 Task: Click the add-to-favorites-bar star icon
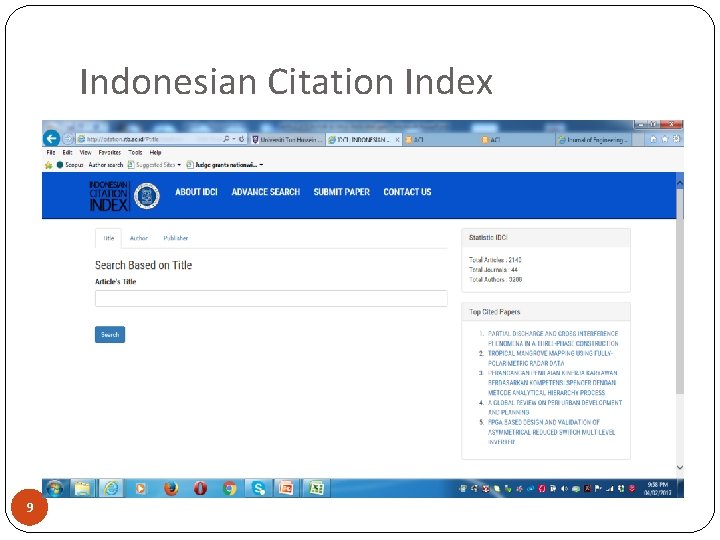click(48, 165)
